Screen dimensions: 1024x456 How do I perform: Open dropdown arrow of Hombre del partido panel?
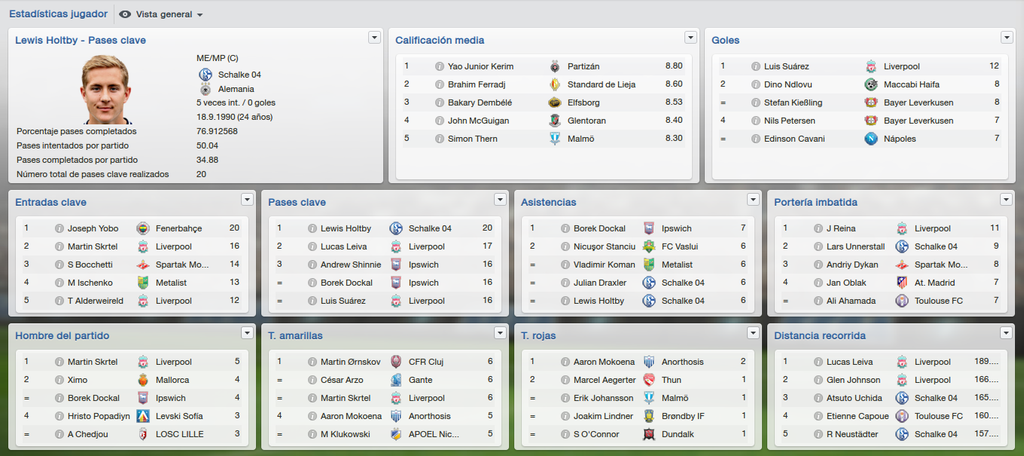pyautogui.click(x=248, y=333)
